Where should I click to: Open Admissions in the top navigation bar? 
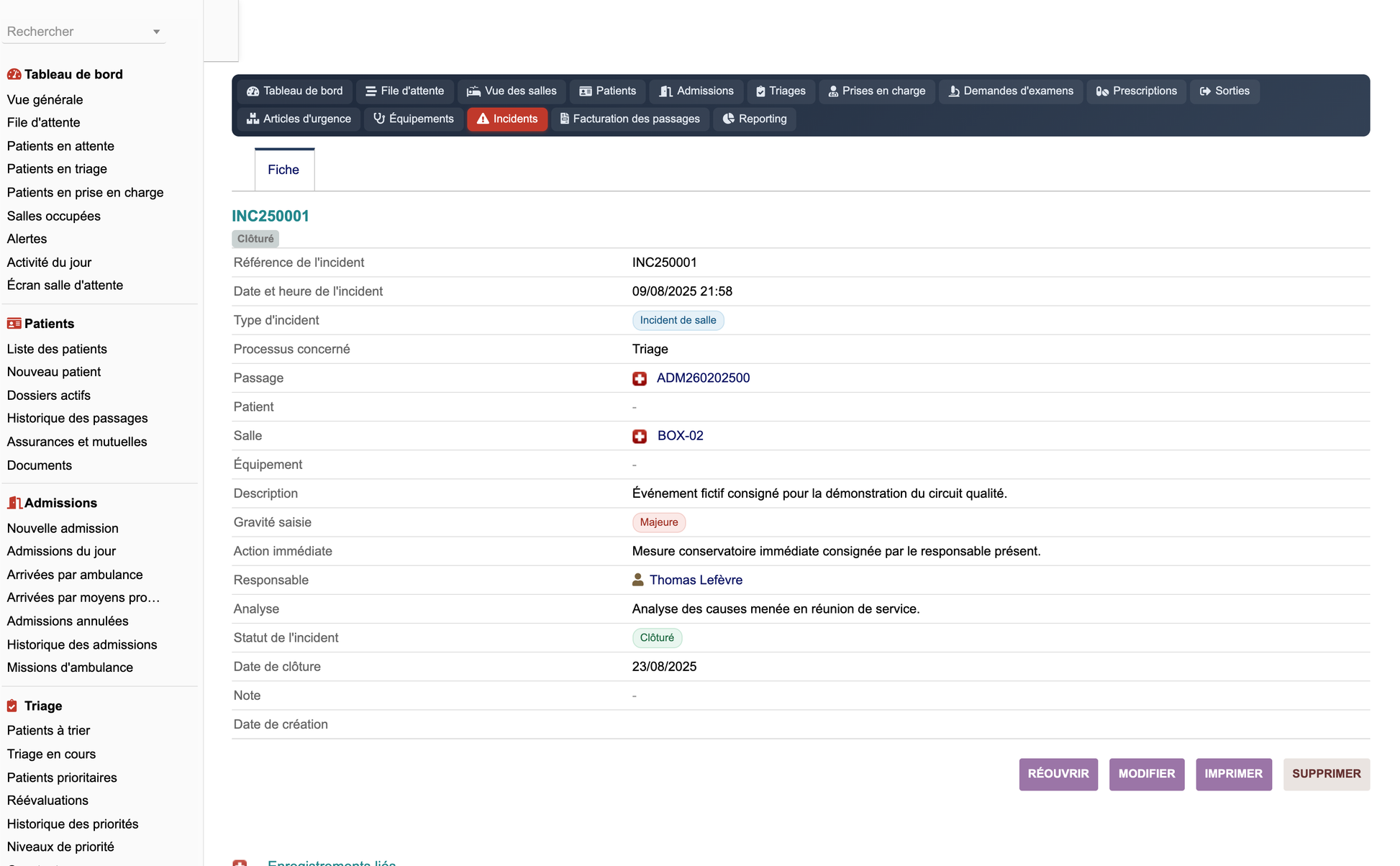[x=696, y=91]
